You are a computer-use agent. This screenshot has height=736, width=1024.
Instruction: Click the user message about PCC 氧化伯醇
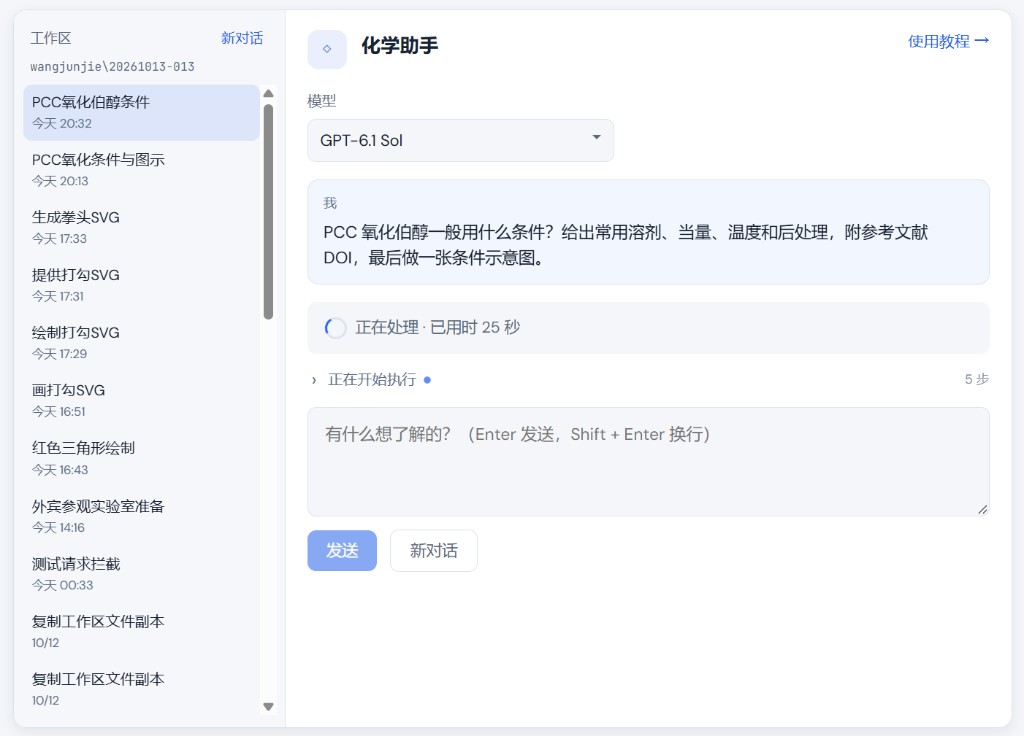(x=648, y=232)
